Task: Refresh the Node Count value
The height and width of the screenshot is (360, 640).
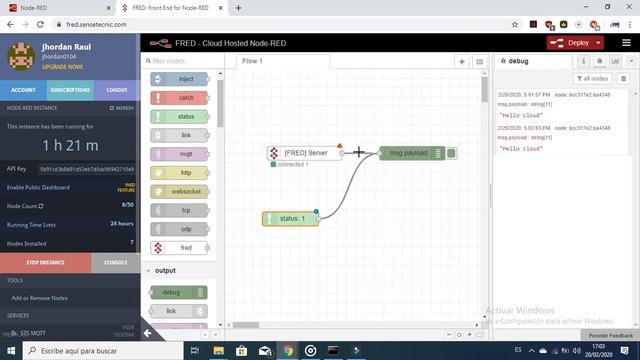Action: 40,206
